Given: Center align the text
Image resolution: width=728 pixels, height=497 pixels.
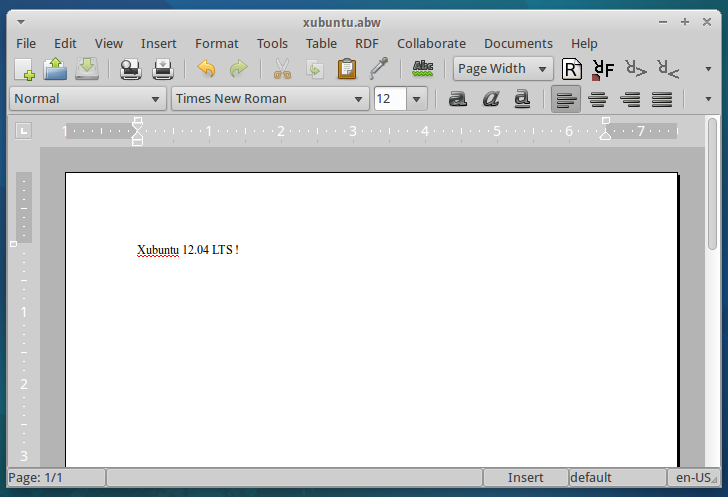Looking at the screenshot, I should [598, 99].
